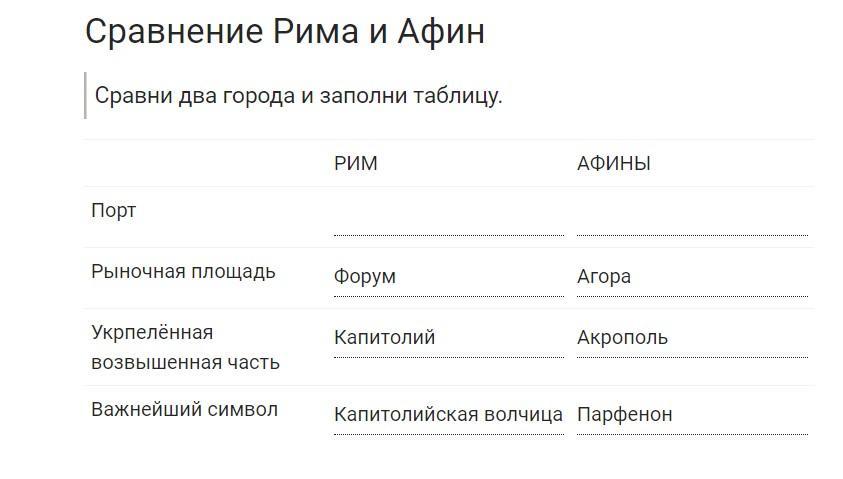The height and width of the screenshot is (479, 843).
Task: Click the word Сравнение in the heading
Action: point(175,32)
